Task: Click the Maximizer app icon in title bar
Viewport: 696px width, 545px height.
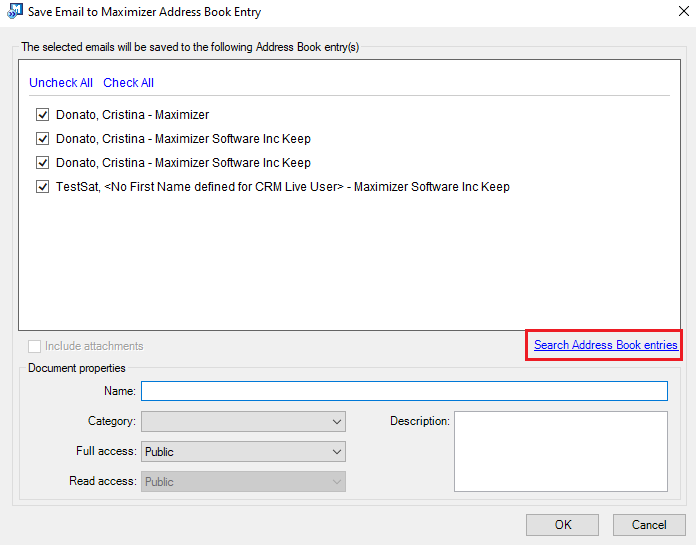Action: pos(15,11)
